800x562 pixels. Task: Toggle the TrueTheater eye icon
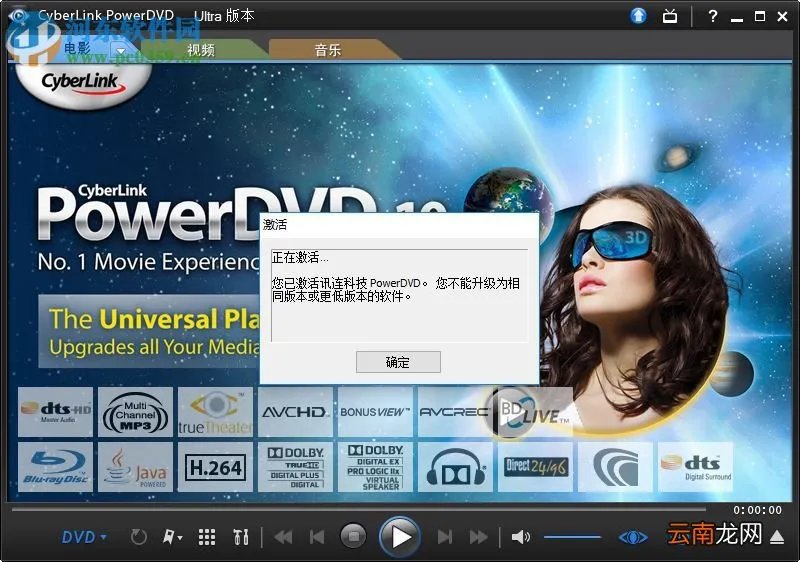coord(633,538)
